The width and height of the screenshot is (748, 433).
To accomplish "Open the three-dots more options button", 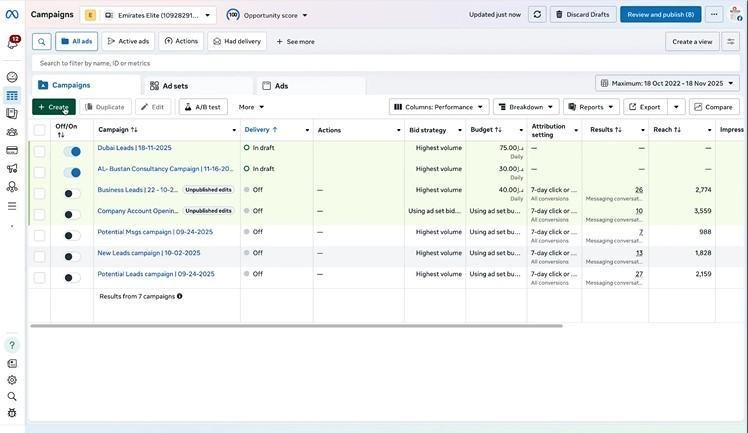I will tap(714, 15).
